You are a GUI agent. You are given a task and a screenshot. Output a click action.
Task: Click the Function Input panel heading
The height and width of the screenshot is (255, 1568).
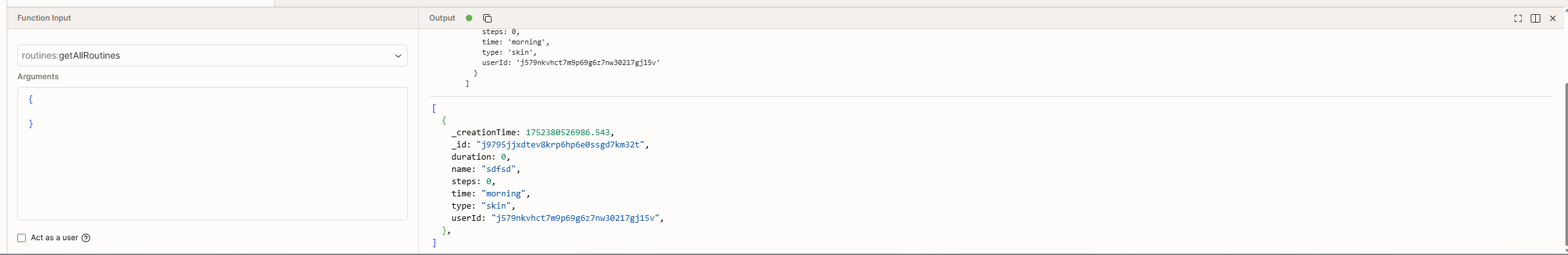[x=44, y=18]
